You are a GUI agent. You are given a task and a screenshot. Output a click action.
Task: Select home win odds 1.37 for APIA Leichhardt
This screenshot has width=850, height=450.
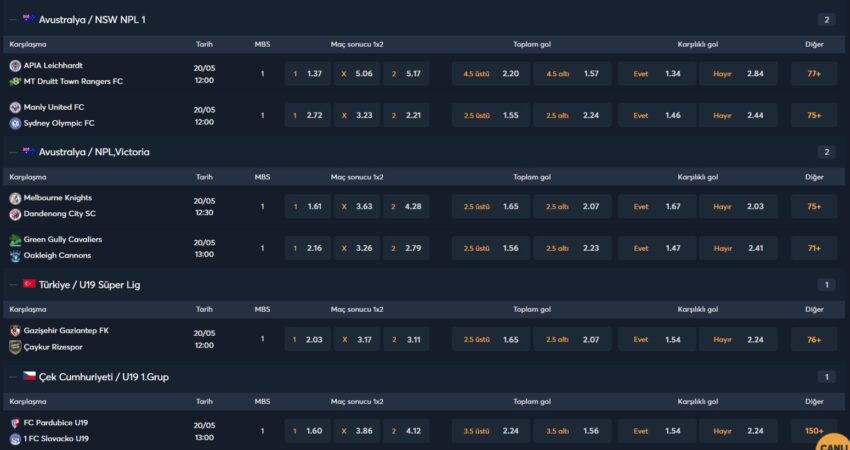[x=308, y=74]
